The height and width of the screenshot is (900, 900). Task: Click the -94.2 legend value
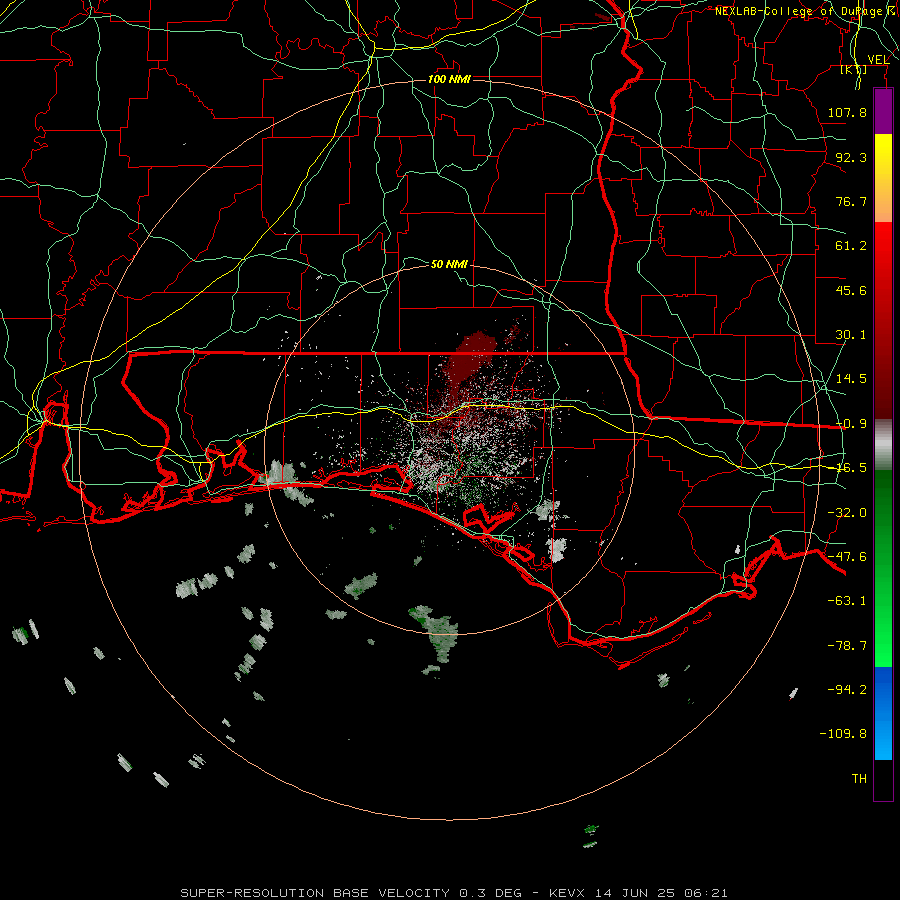pyautogui.click(x=847, y=689)
